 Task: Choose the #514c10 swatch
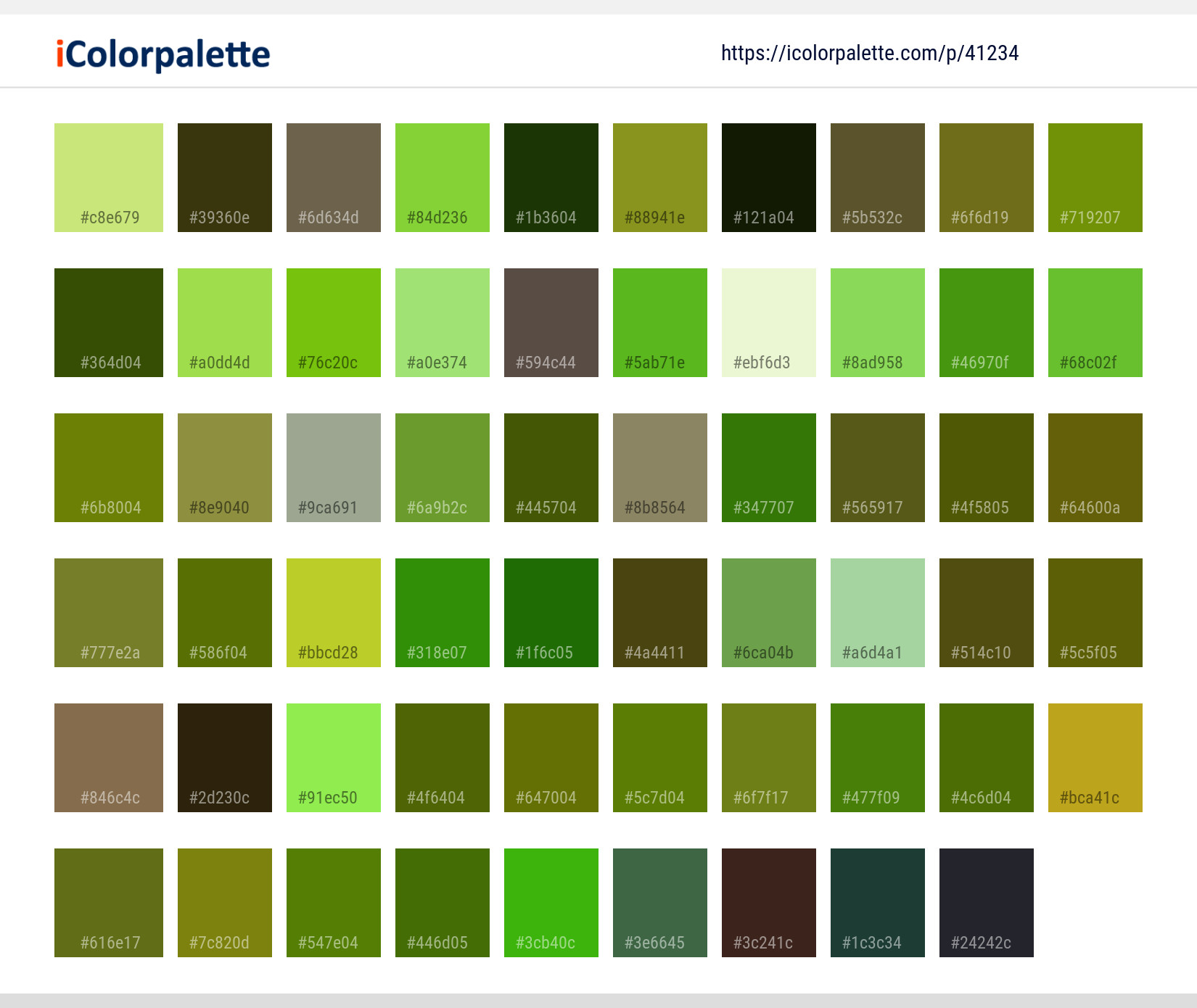pos(987,613)
